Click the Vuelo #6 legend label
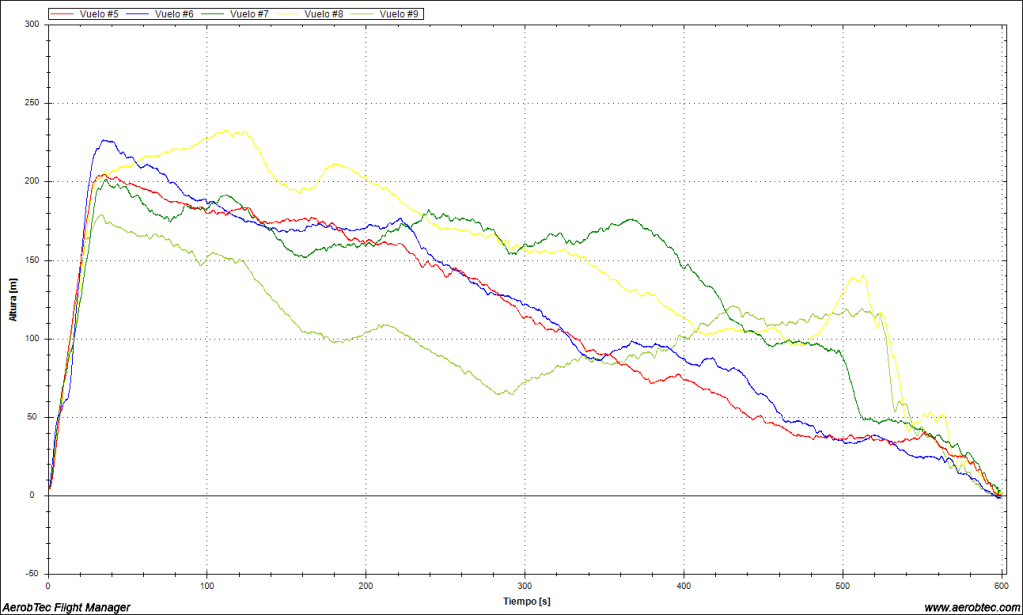This screenshot has height=615, width=1023. [173, 14]
